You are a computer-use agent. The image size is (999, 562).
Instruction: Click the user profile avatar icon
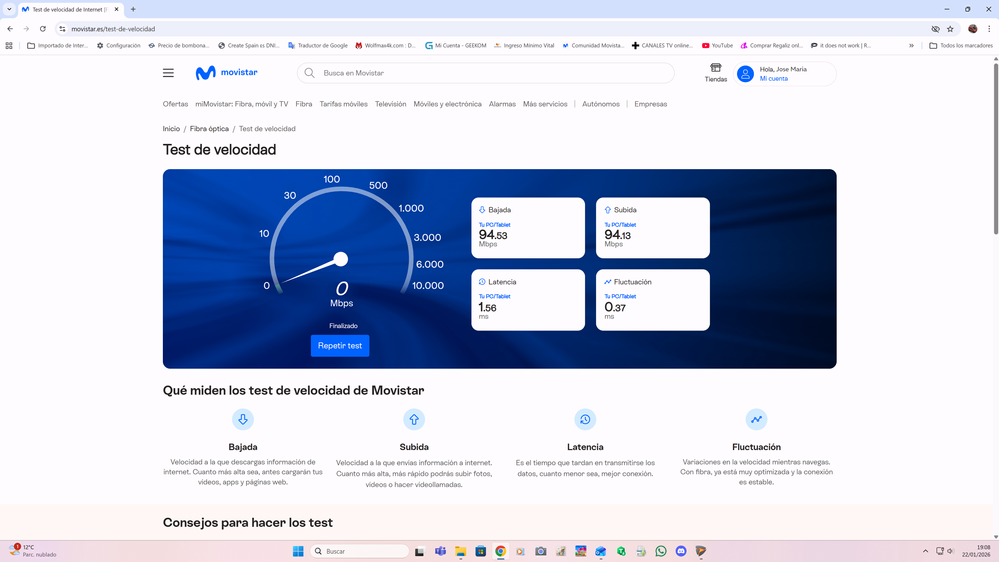click(745, 74)
